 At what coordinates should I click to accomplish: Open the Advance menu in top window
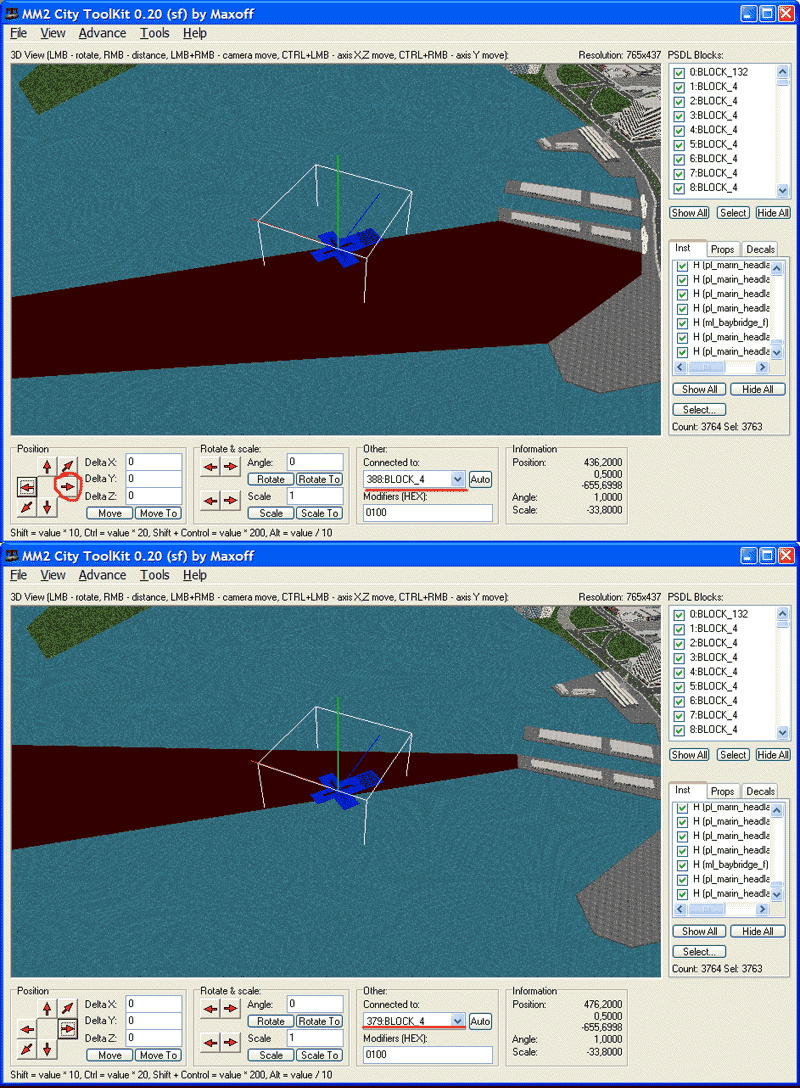102,33
